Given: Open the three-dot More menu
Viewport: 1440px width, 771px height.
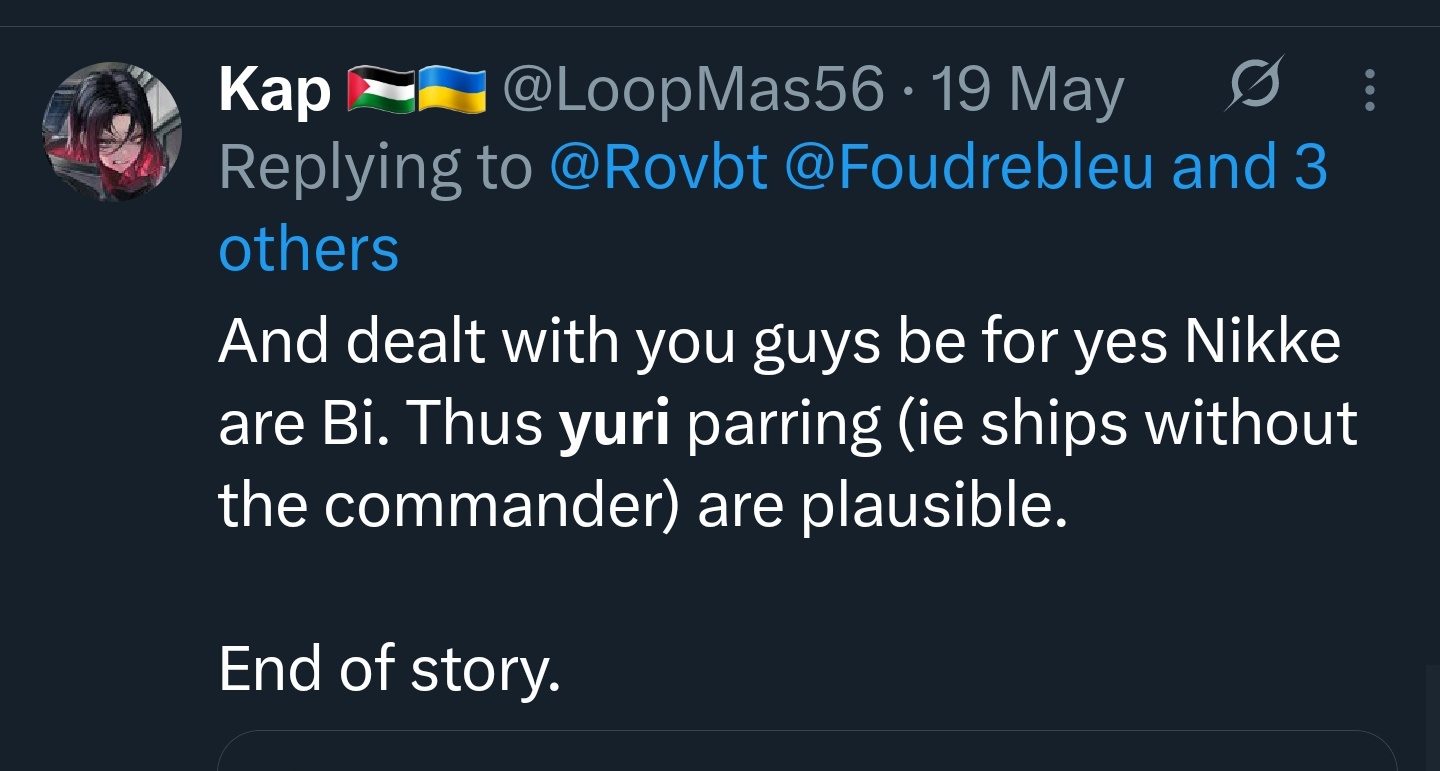Looking at the screenshot, I should (x=1369, y=90).
